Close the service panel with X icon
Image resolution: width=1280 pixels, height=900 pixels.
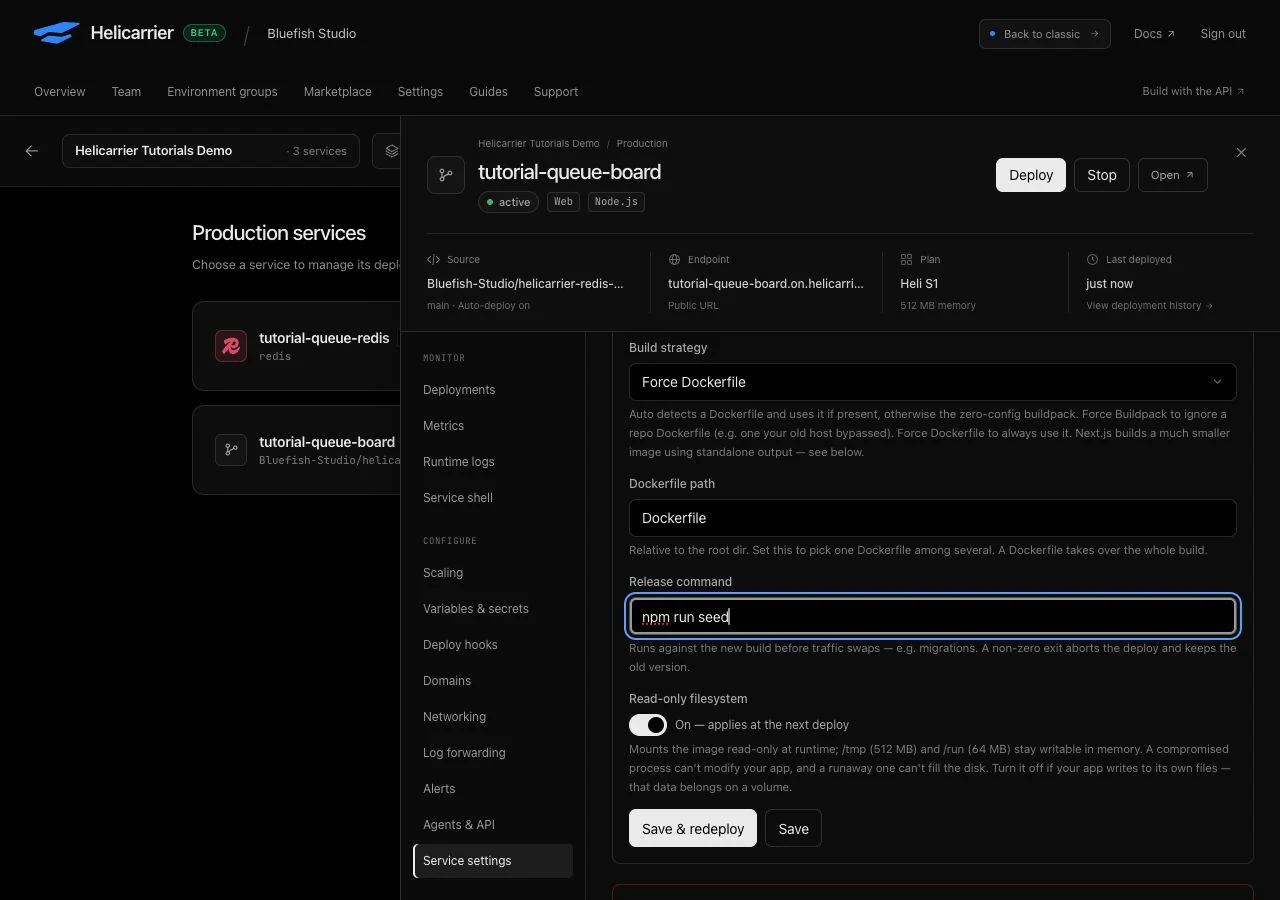[x=1241, y=152]
